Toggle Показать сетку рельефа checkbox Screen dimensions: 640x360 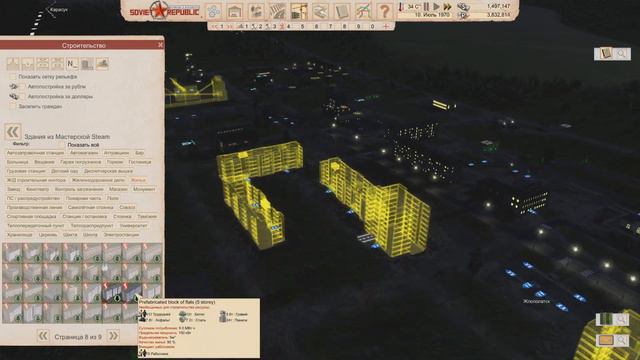point(13,76)
